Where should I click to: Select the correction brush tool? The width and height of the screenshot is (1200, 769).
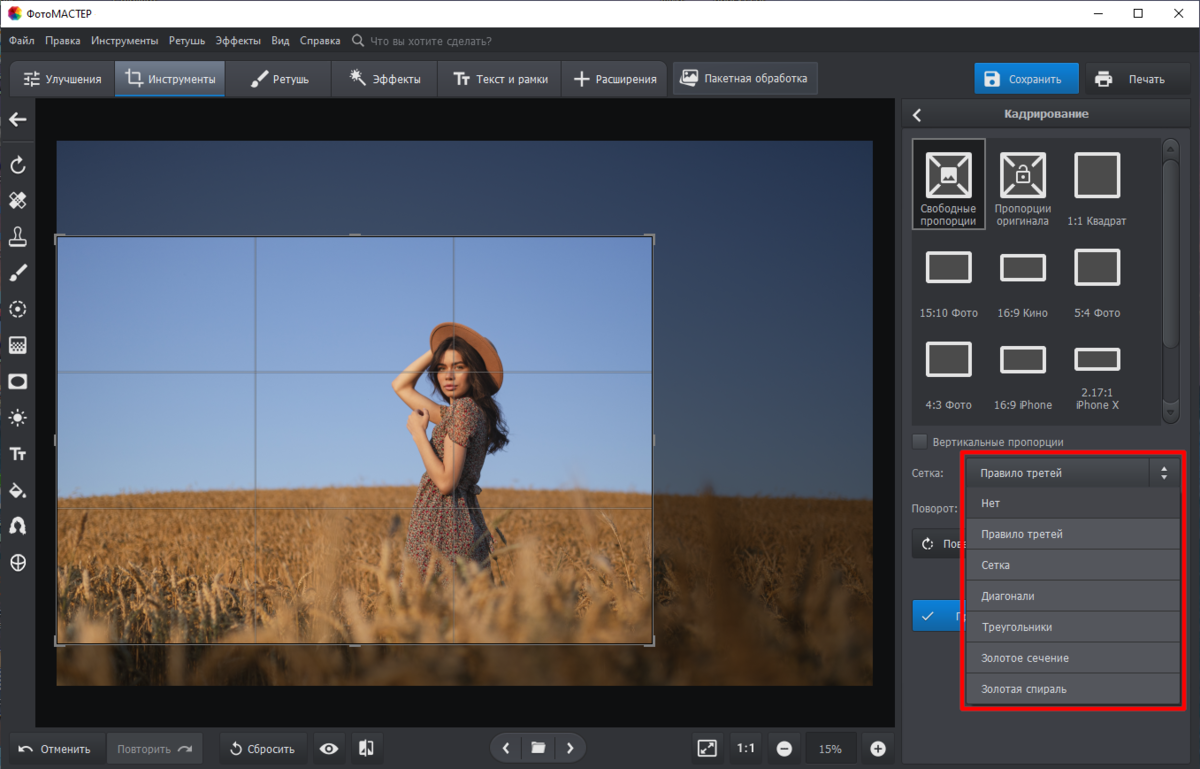(x=17, y=273)
